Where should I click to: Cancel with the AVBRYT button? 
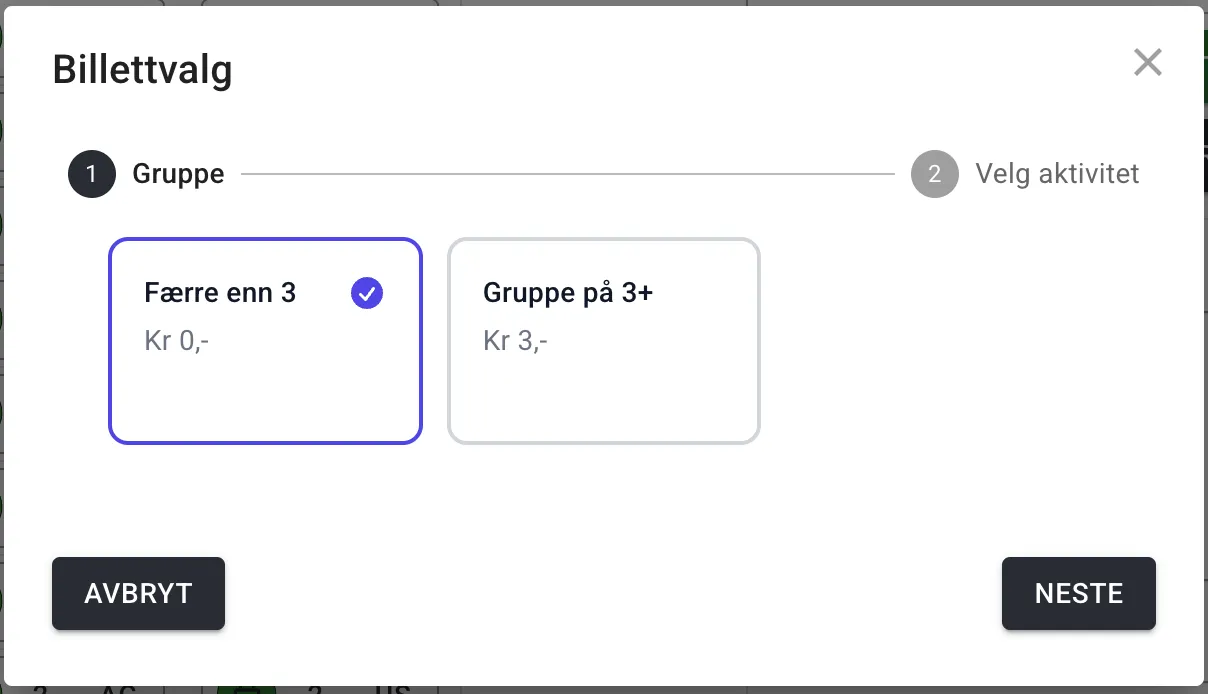click(138, 593)
